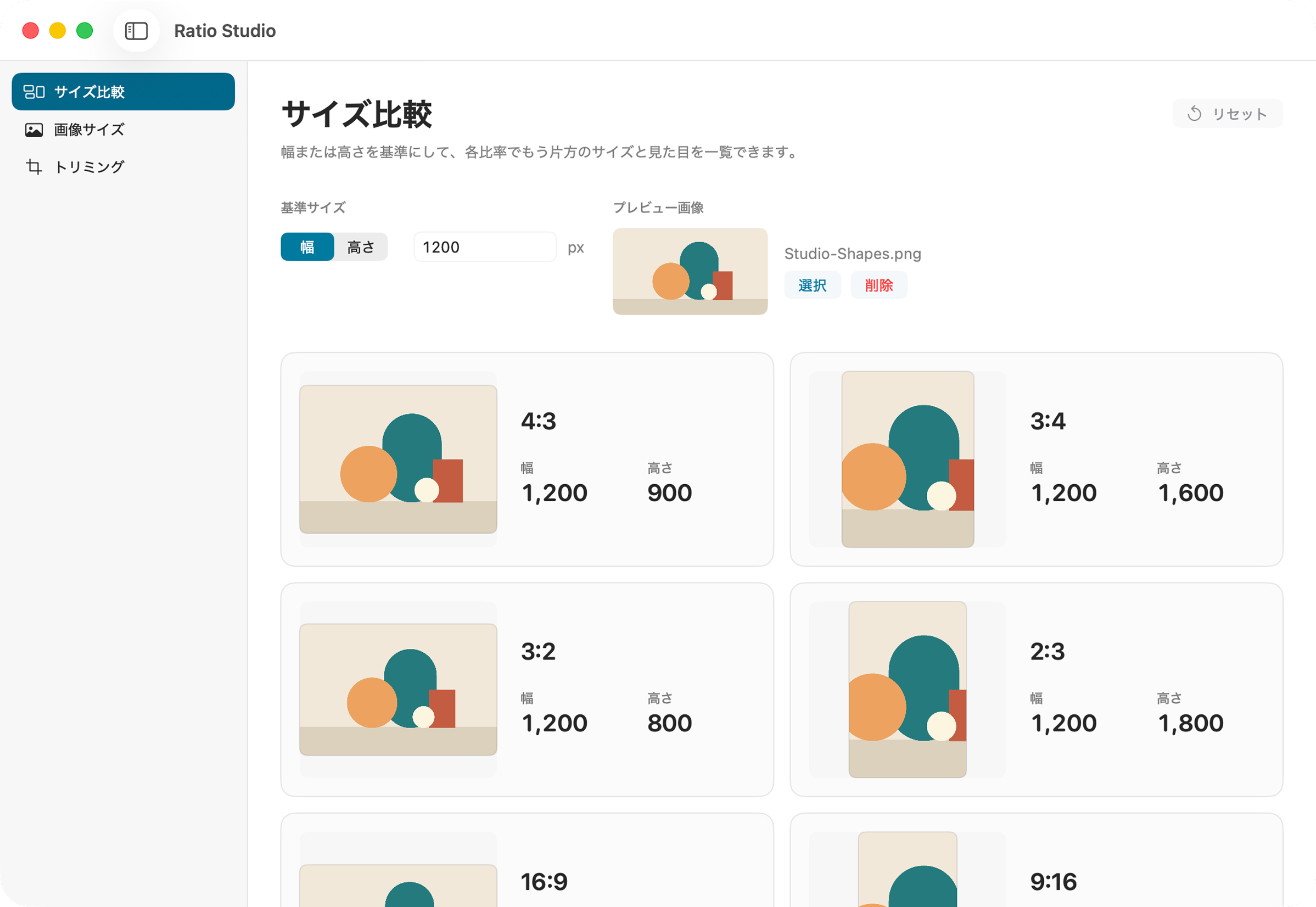Click the 画像サイズ picture icon
Screen dimensions: 1316x907
tap(34, 130)
